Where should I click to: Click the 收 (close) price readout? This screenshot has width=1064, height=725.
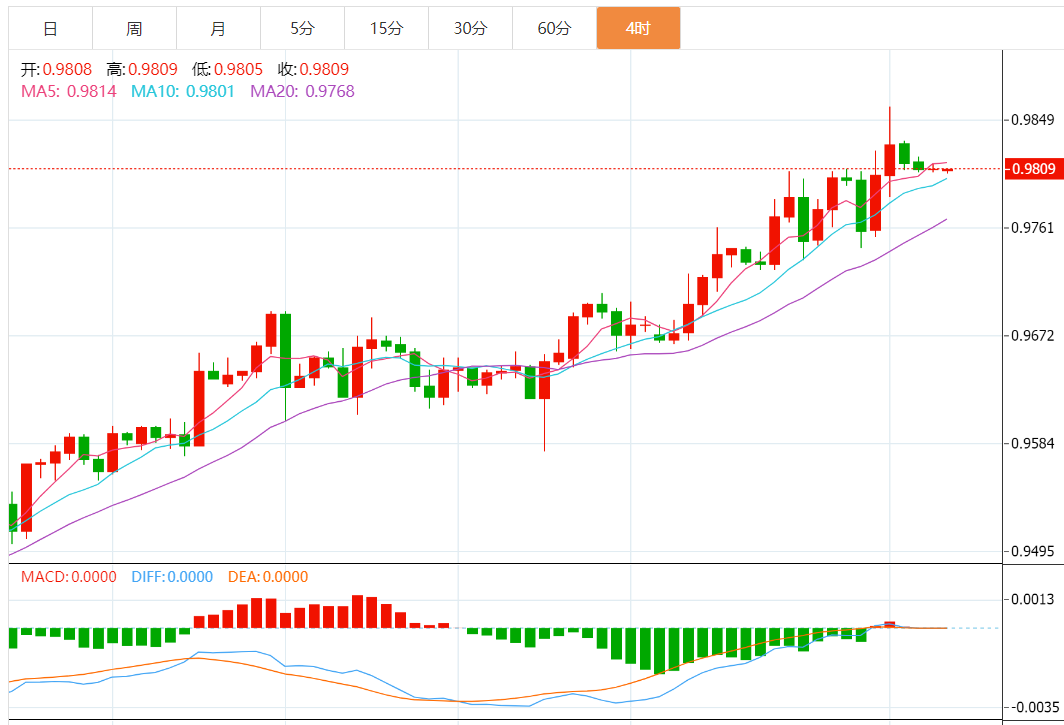(x=313, y=70)
